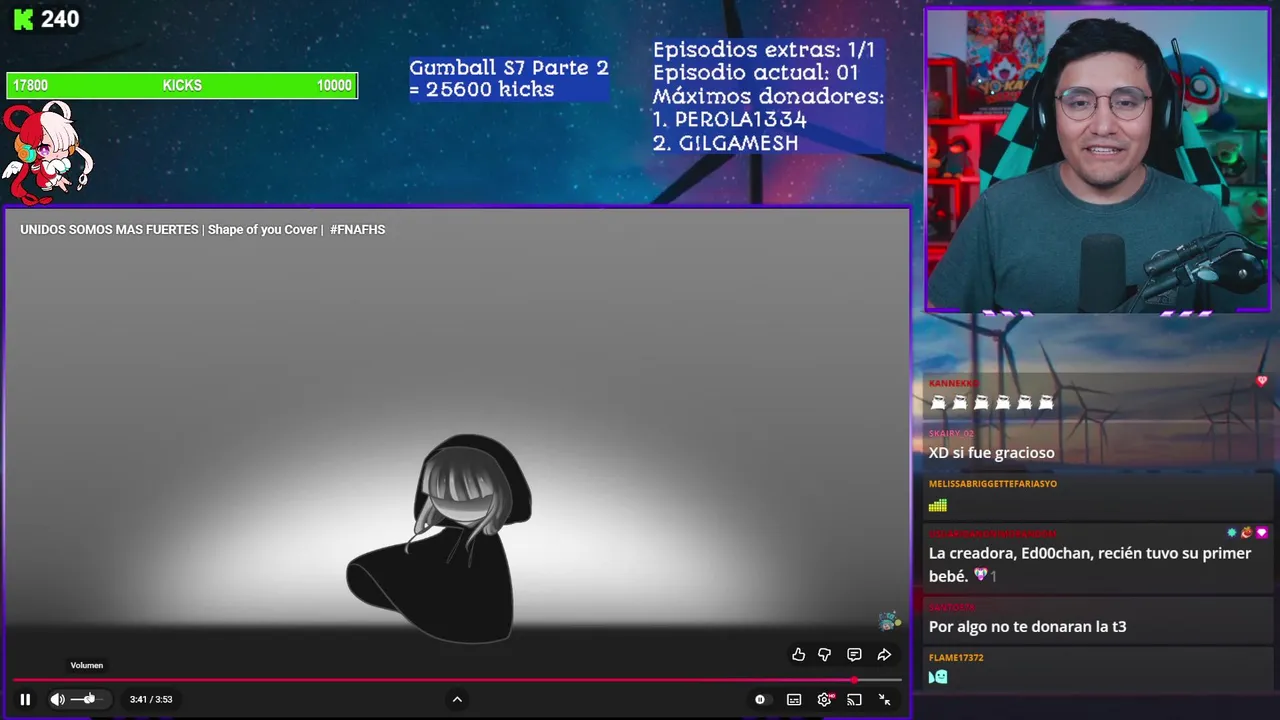Click the 'Episodios extras: 1/1' text

coord(764,50)
